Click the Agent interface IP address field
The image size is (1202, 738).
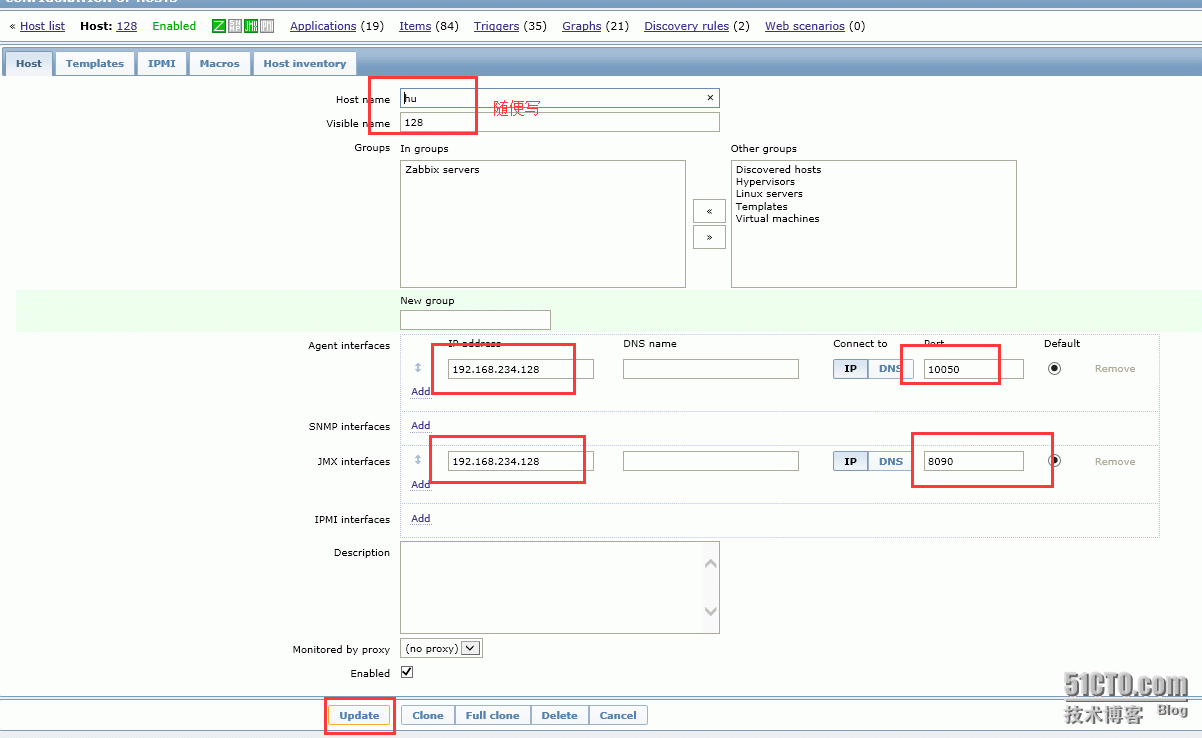pyautogui.click(x=521, y=369)
